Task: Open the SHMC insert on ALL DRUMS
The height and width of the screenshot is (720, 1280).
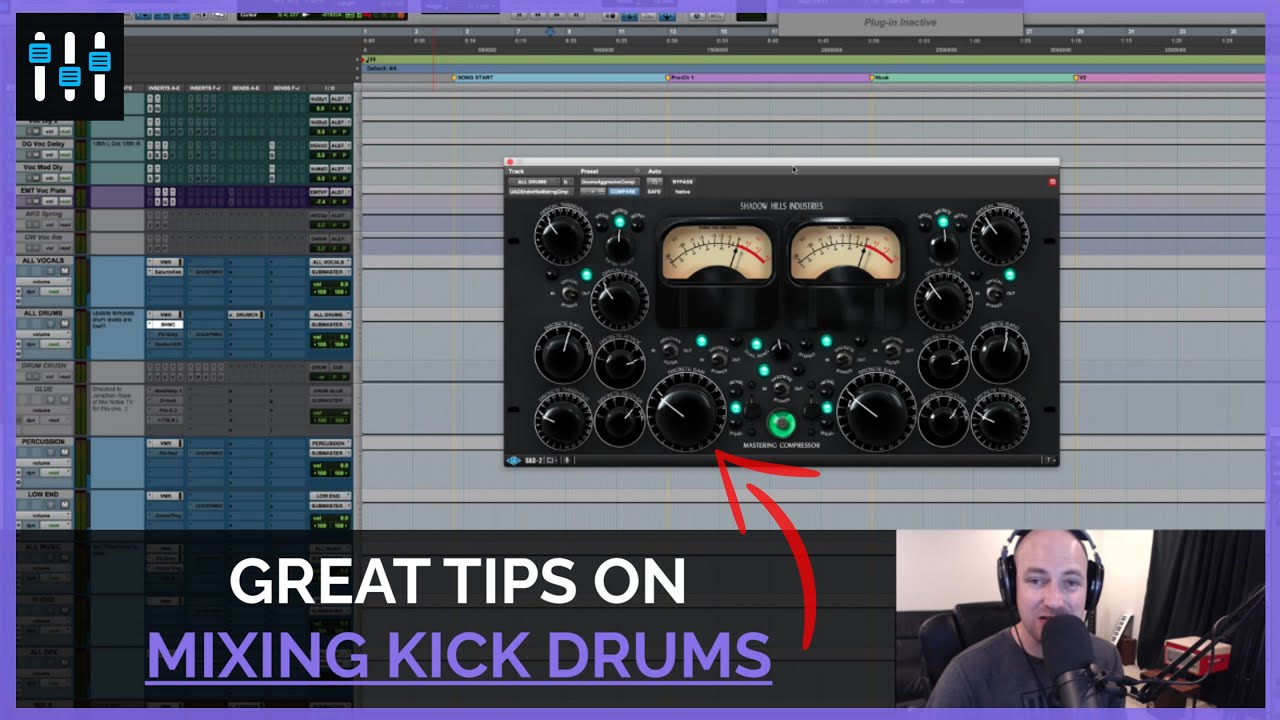Action: tap(165, 324)
